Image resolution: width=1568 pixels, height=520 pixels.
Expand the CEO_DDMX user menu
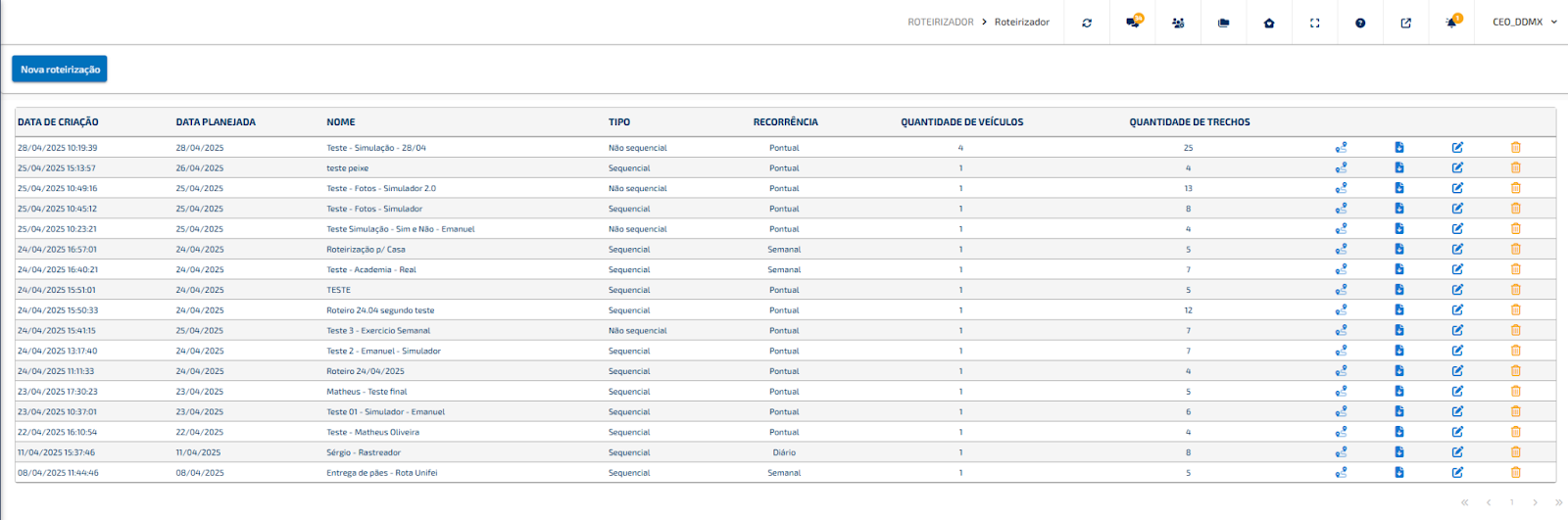click(1524, 22)
